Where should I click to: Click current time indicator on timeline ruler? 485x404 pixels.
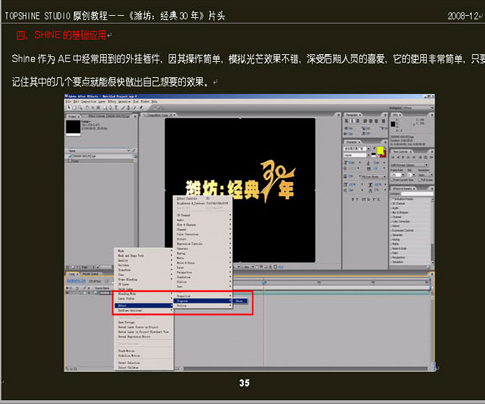click(264, 283)
